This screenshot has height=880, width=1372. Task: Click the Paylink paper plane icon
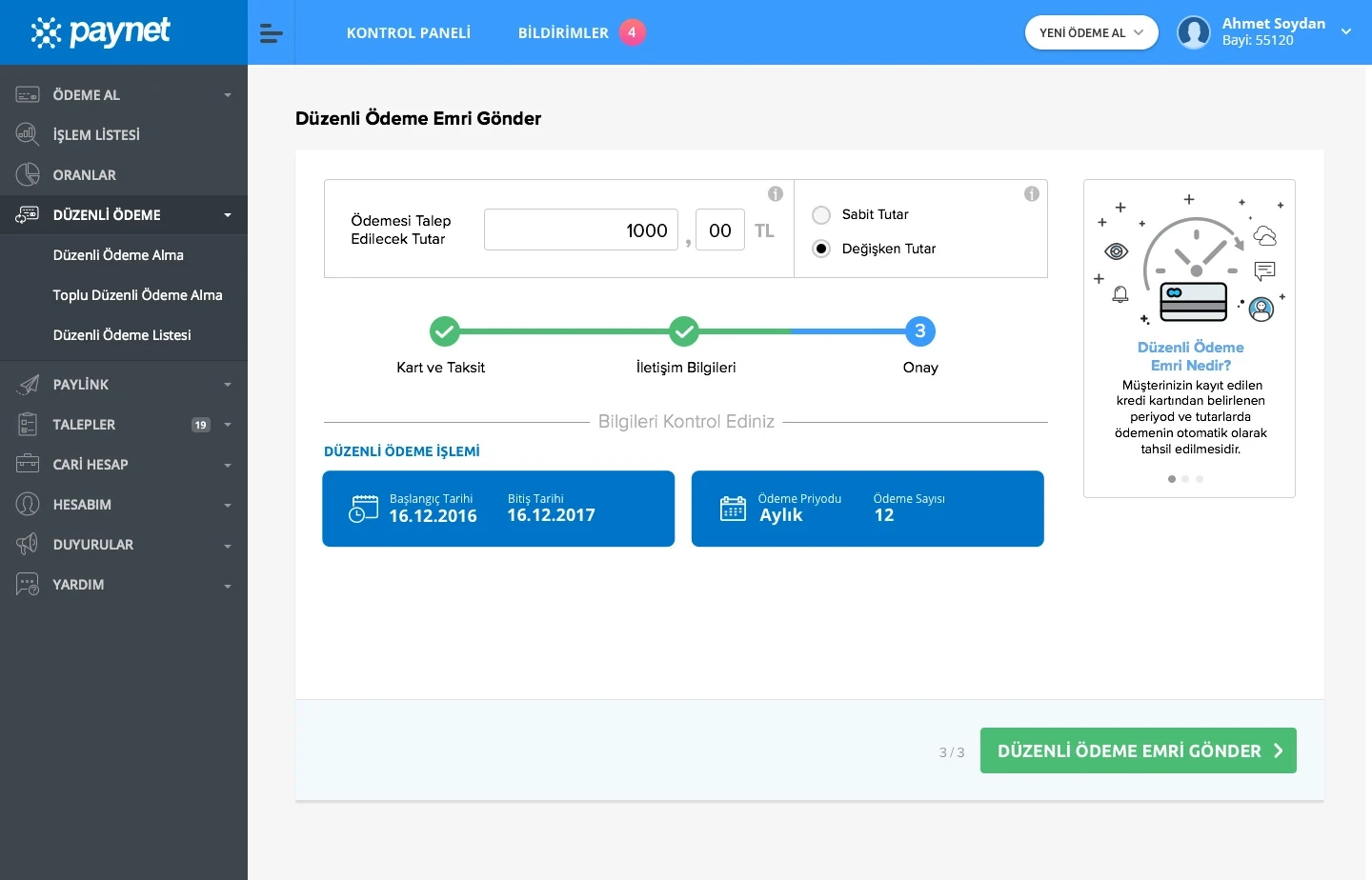click(28, 385)
